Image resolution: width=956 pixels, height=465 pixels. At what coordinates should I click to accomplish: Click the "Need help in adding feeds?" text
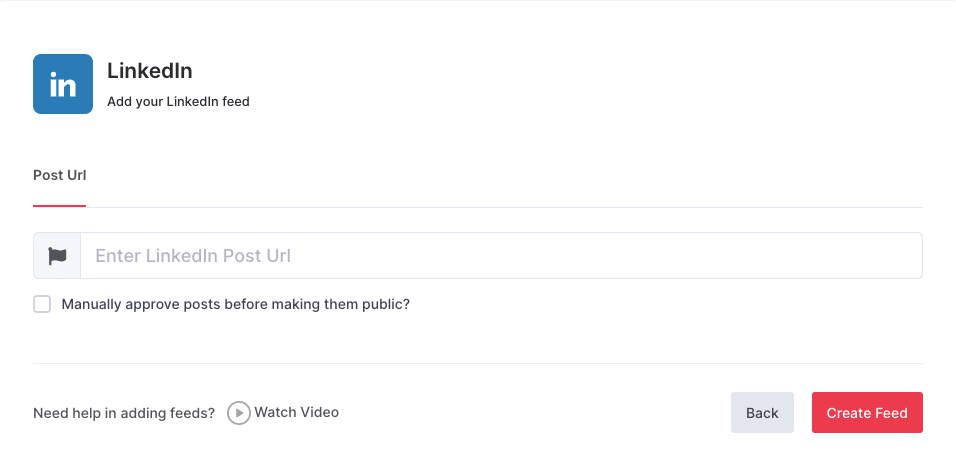coord(124,413)
